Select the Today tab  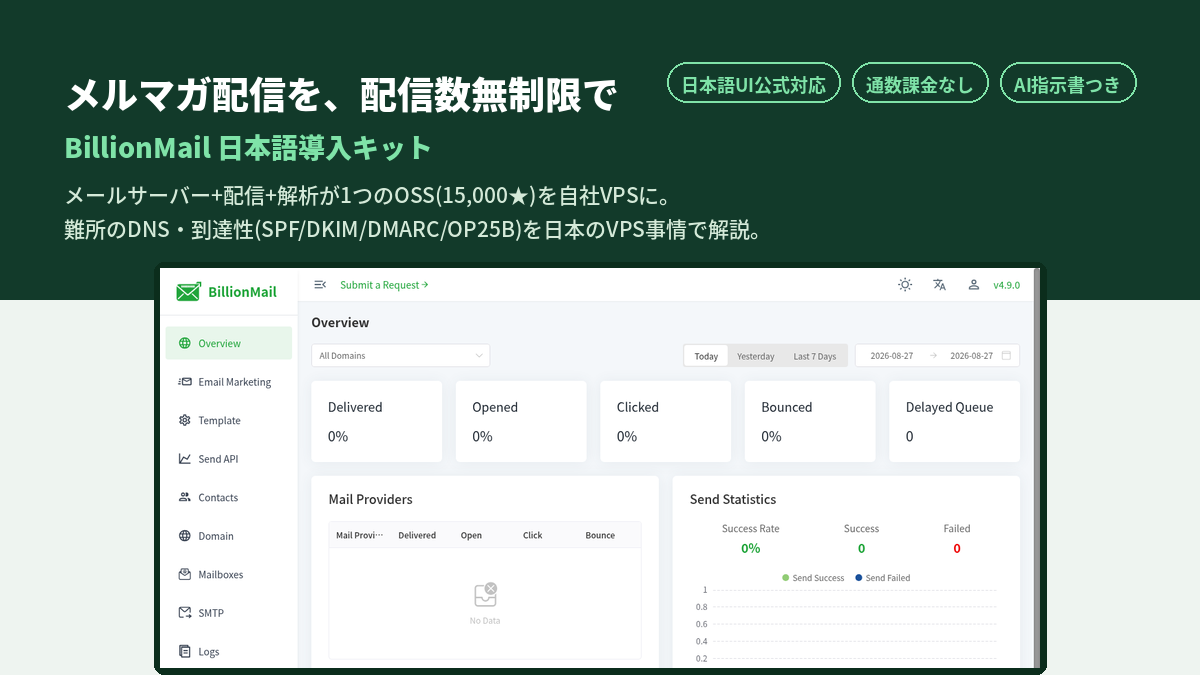click(x=706, y=356)
